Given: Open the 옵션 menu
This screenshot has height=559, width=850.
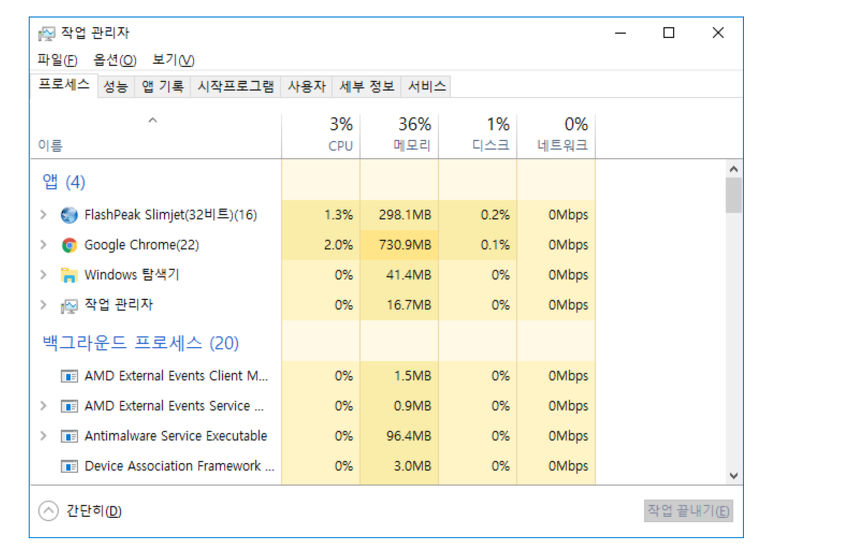Looking at the screenshot, I should (x=115, y=60).
